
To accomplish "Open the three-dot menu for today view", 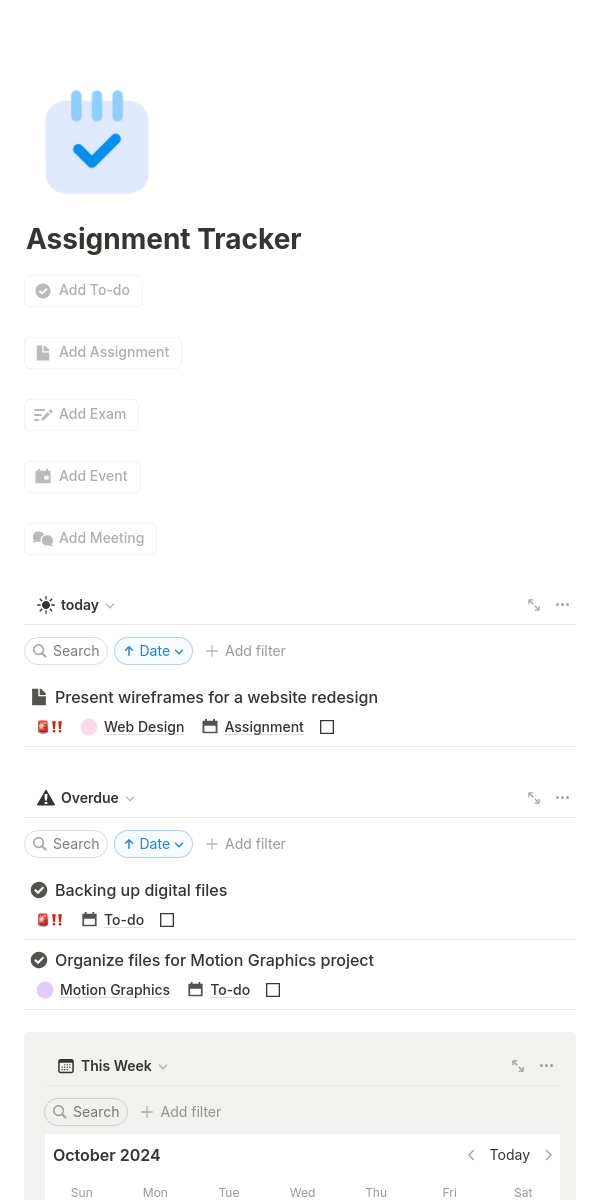I will 562,605.
